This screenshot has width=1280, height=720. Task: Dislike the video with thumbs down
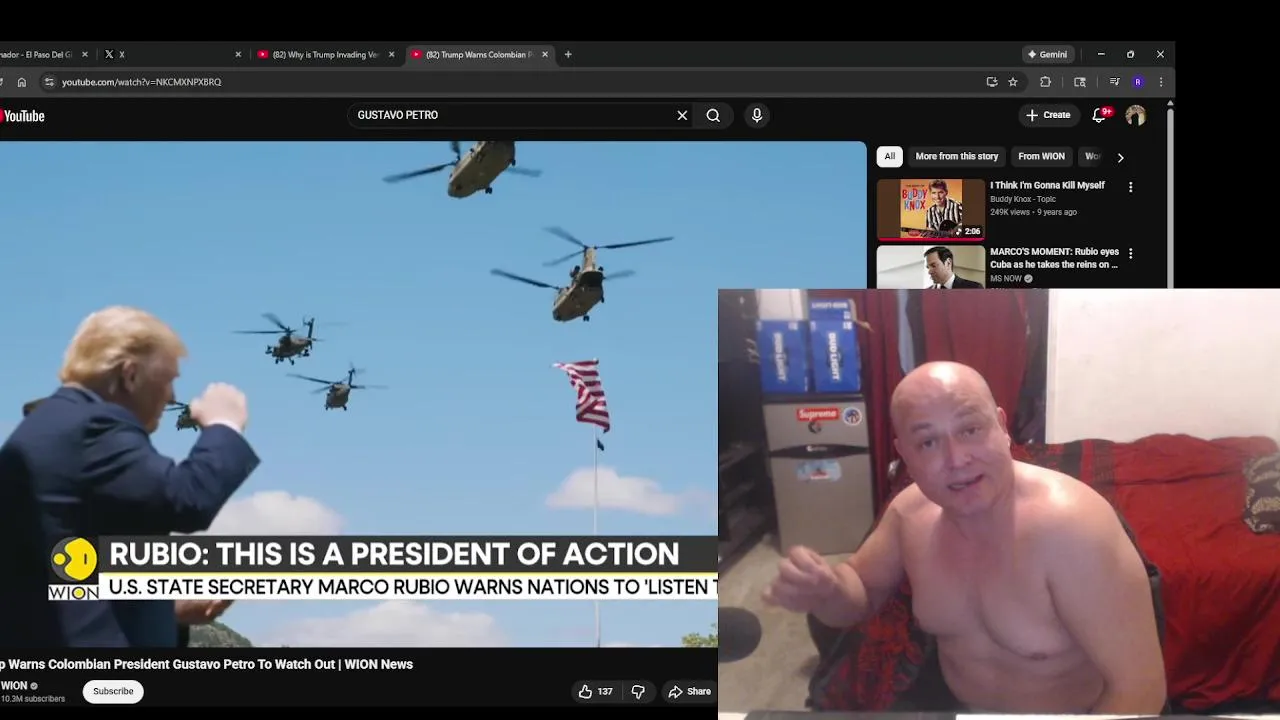[x=638, y=691]
